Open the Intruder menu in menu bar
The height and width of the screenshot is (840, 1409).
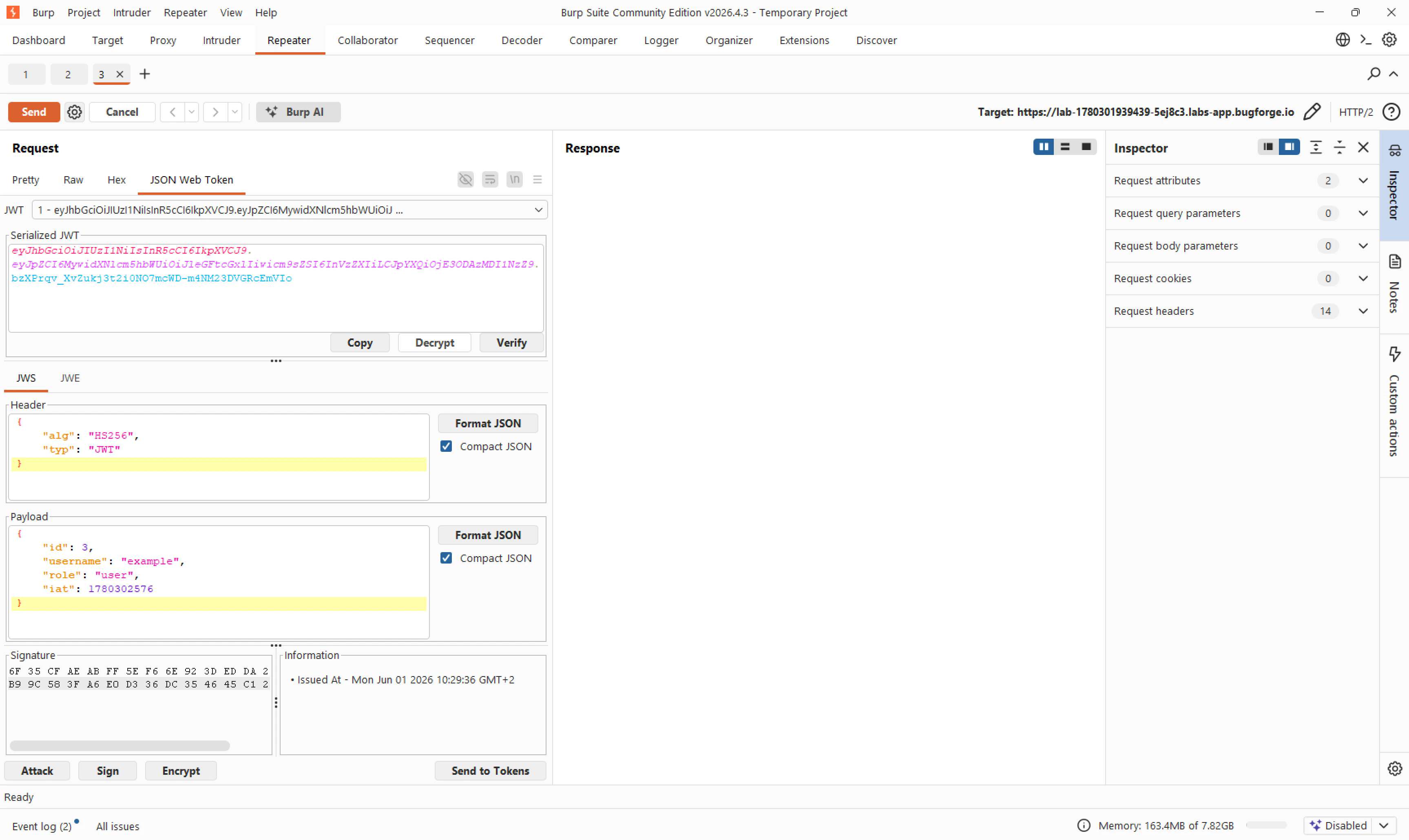(x=131, y=13)
